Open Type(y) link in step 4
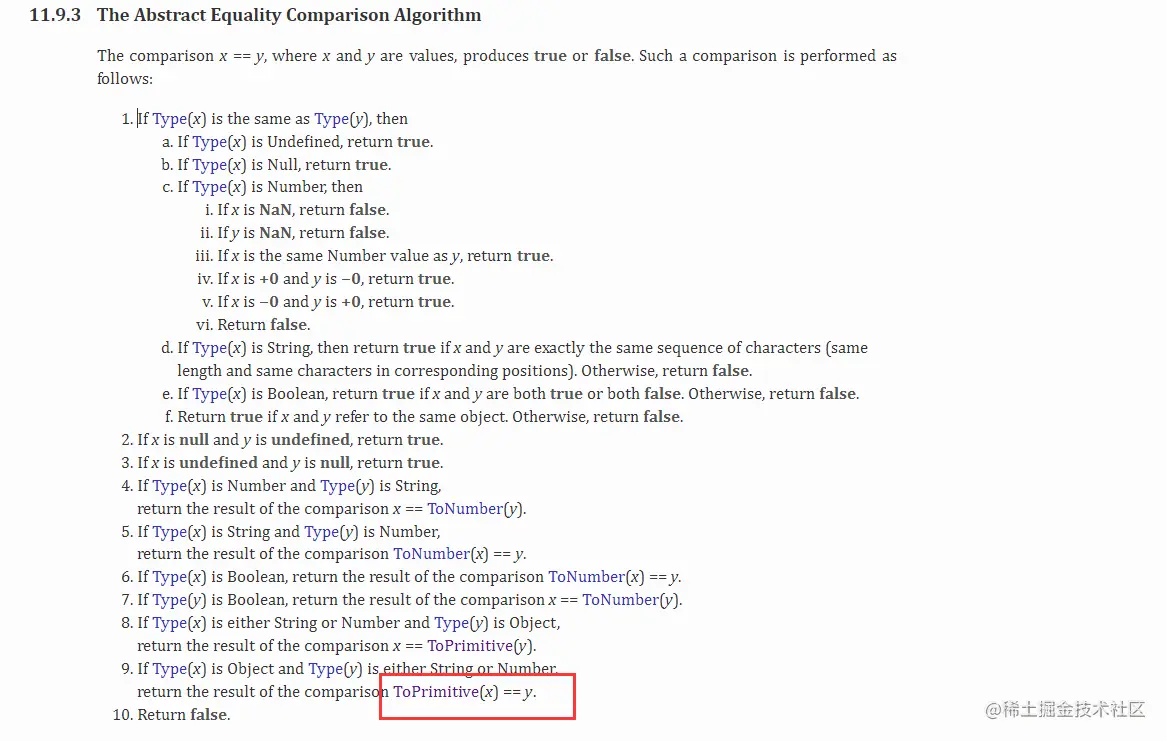 click(337, 486)
